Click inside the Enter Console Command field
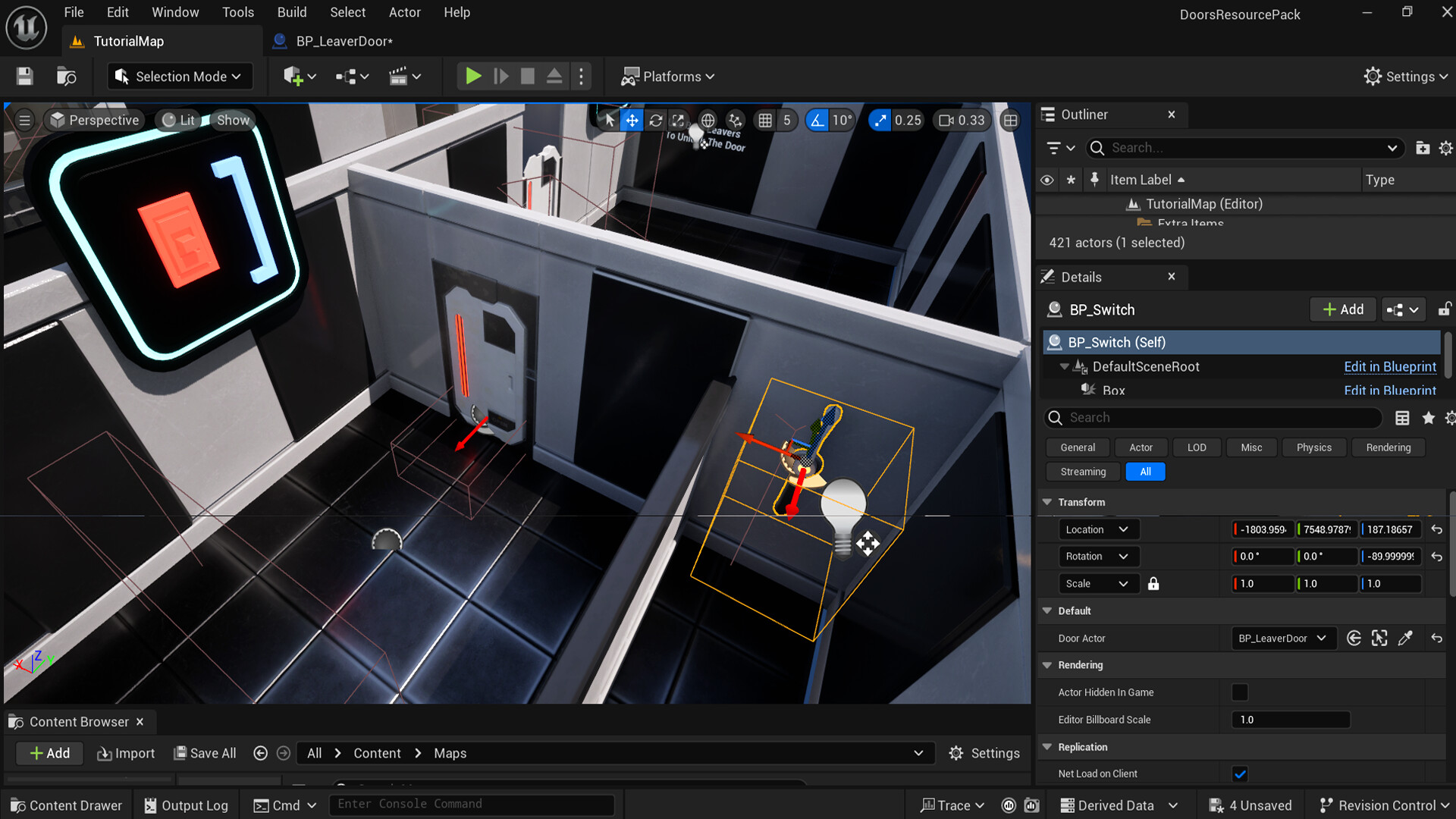This screenshot has height=819, width=1456. [470, 804]
